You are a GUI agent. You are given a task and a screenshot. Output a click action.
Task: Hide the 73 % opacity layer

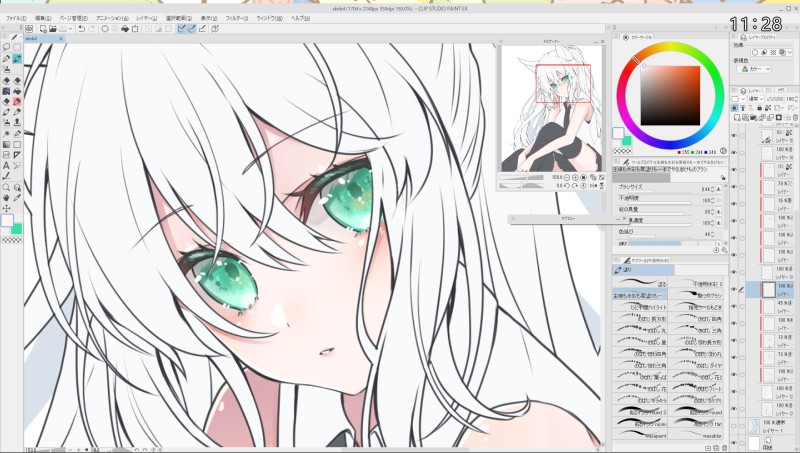(x=734, y=357)
